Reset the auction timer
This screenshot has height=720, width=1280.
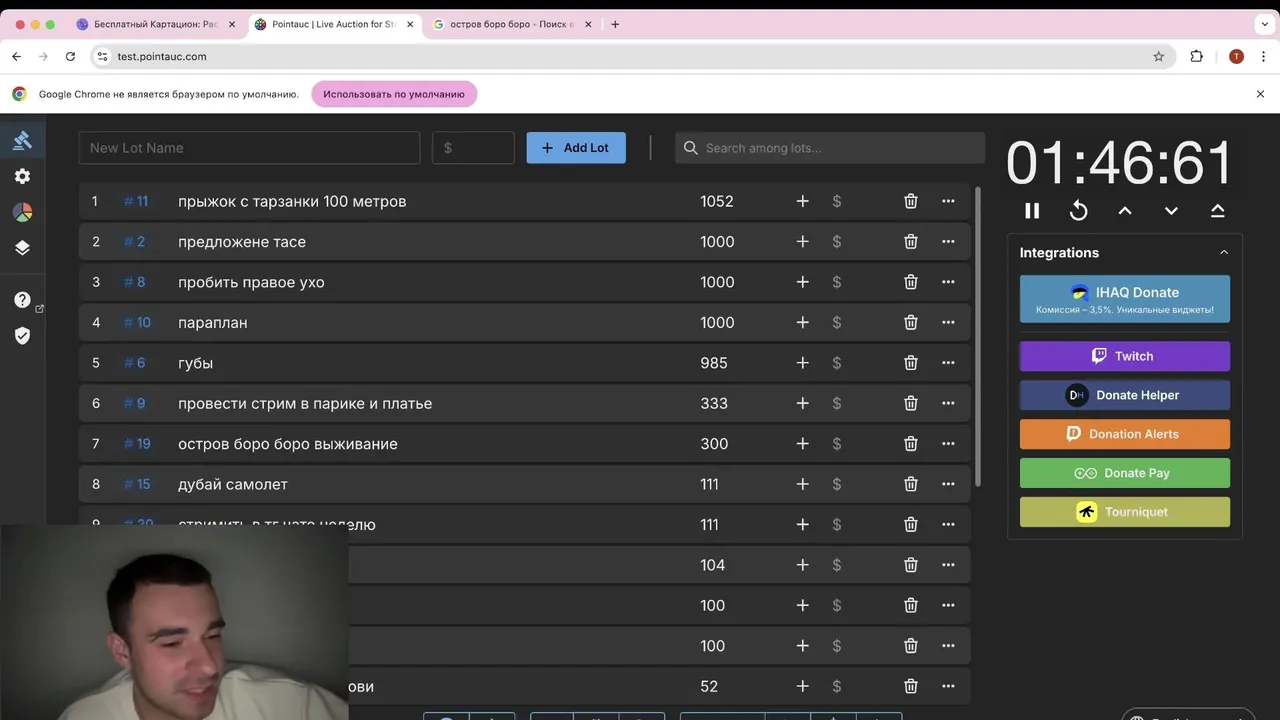click(x=1078, y=210)
